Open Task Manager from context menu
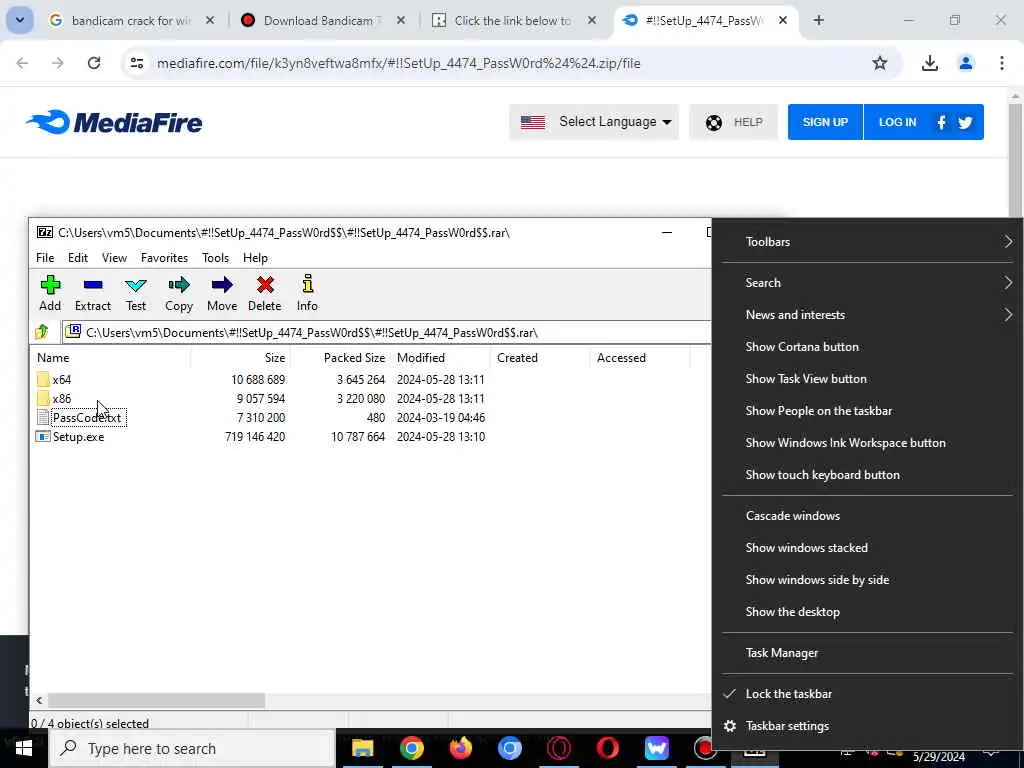 867,653
